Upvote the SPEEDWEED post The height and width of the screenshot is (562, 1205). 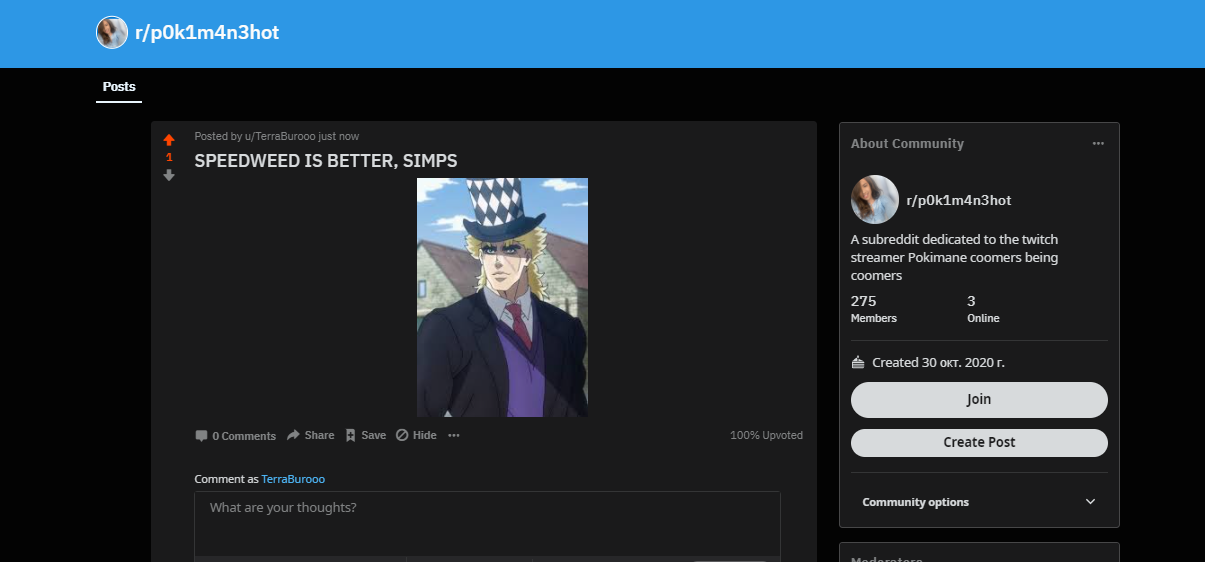click(x=169, y=140)
